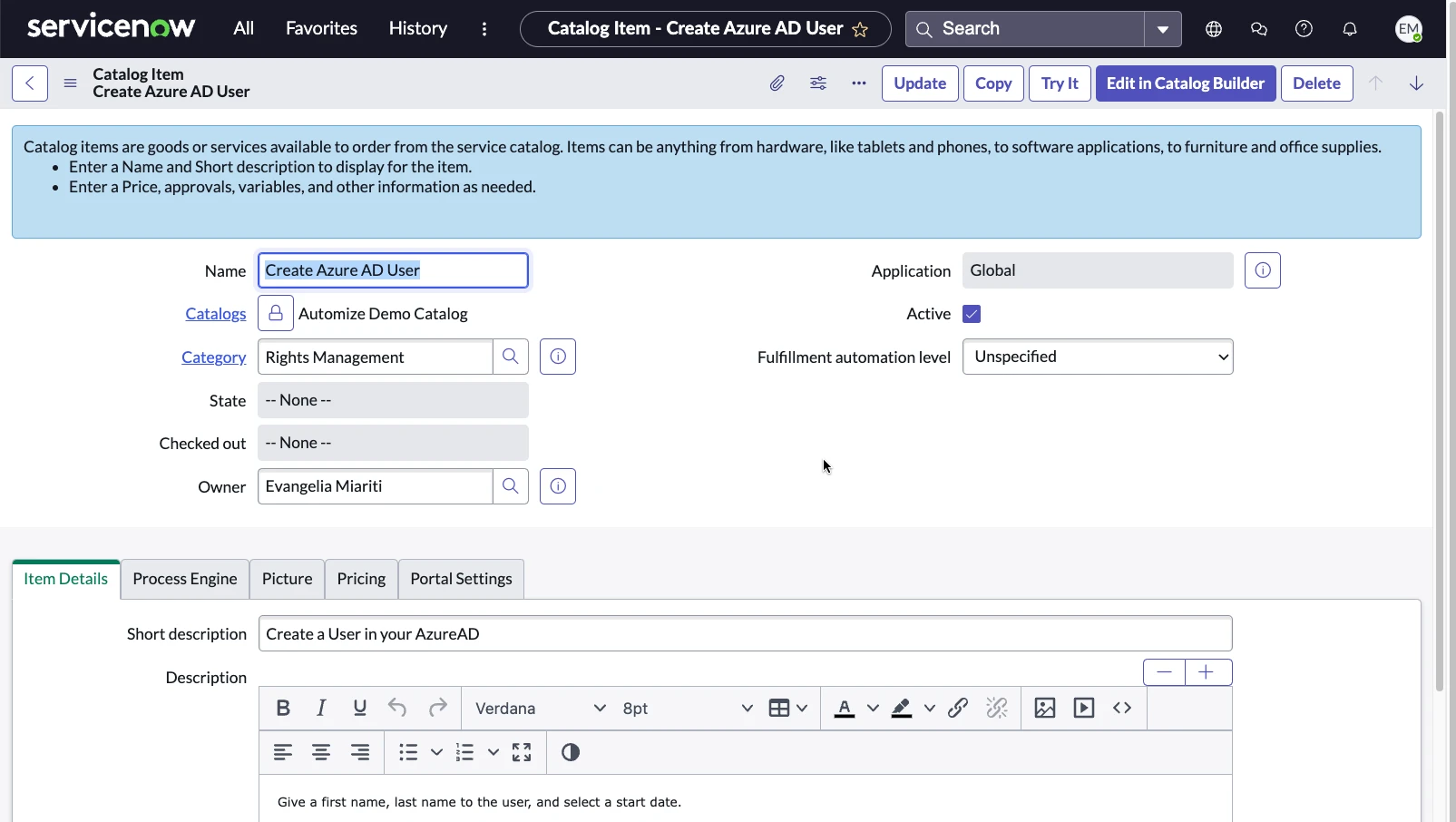
Task: Click the Owner info preview icon
Action: point(558,486)
